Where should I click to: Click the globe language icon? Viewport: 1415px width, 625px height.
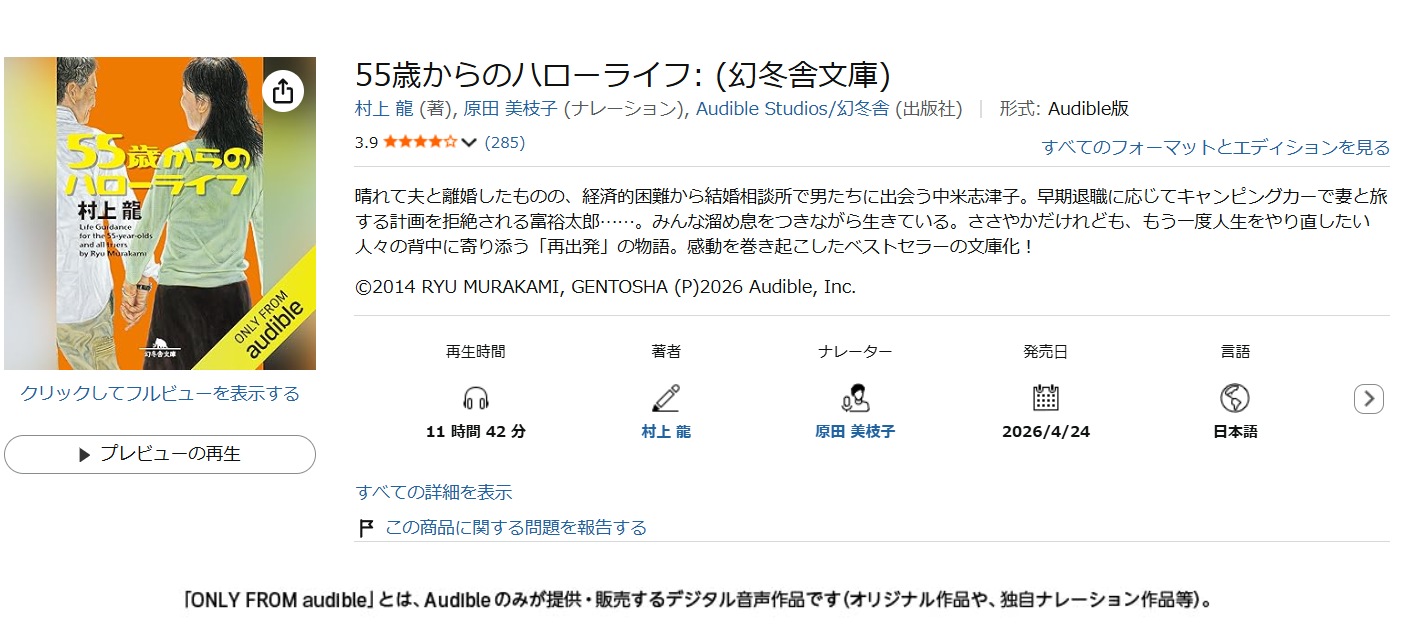click(1235, 398)
